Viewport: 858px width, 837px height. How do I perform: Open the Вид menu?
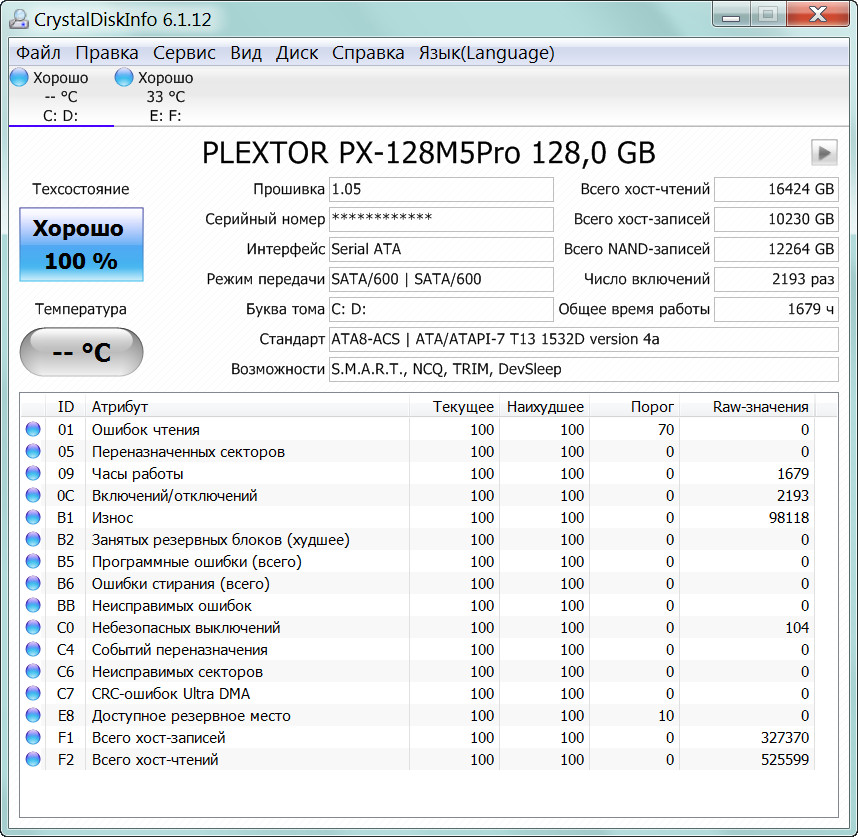point(246,53)
